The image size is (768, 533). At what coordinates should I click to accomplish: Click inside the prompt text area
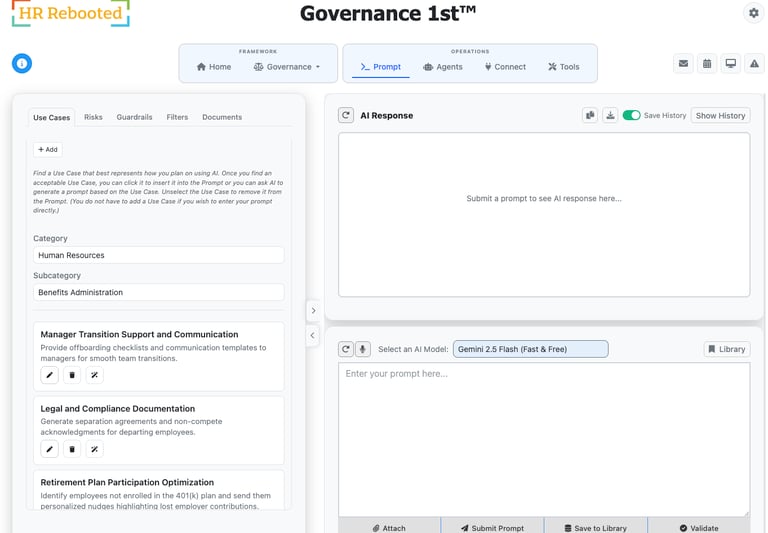(x=544, y=439)
